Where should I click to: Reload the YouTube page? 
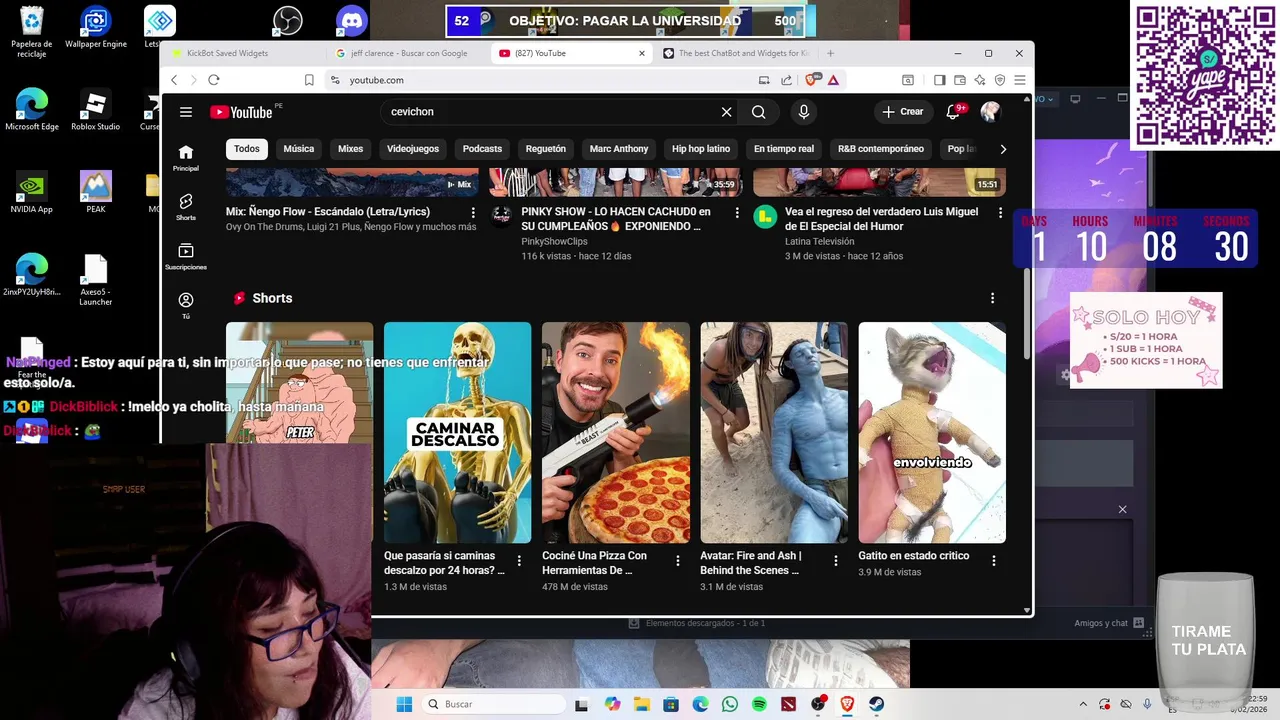[214, 80]
